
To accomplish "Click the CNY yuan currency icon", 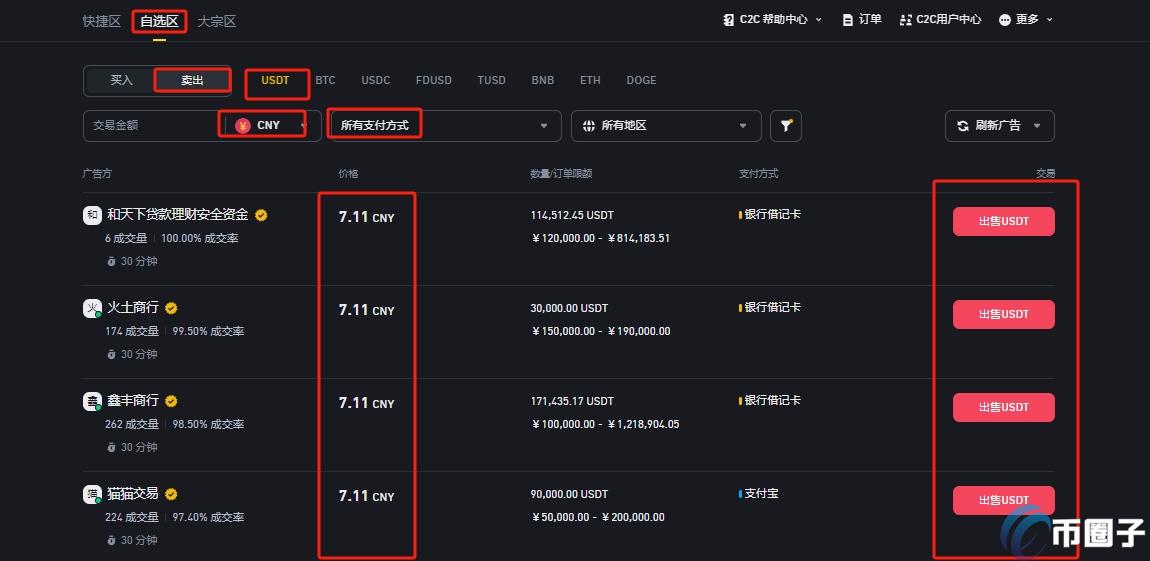I will (243, 125).
